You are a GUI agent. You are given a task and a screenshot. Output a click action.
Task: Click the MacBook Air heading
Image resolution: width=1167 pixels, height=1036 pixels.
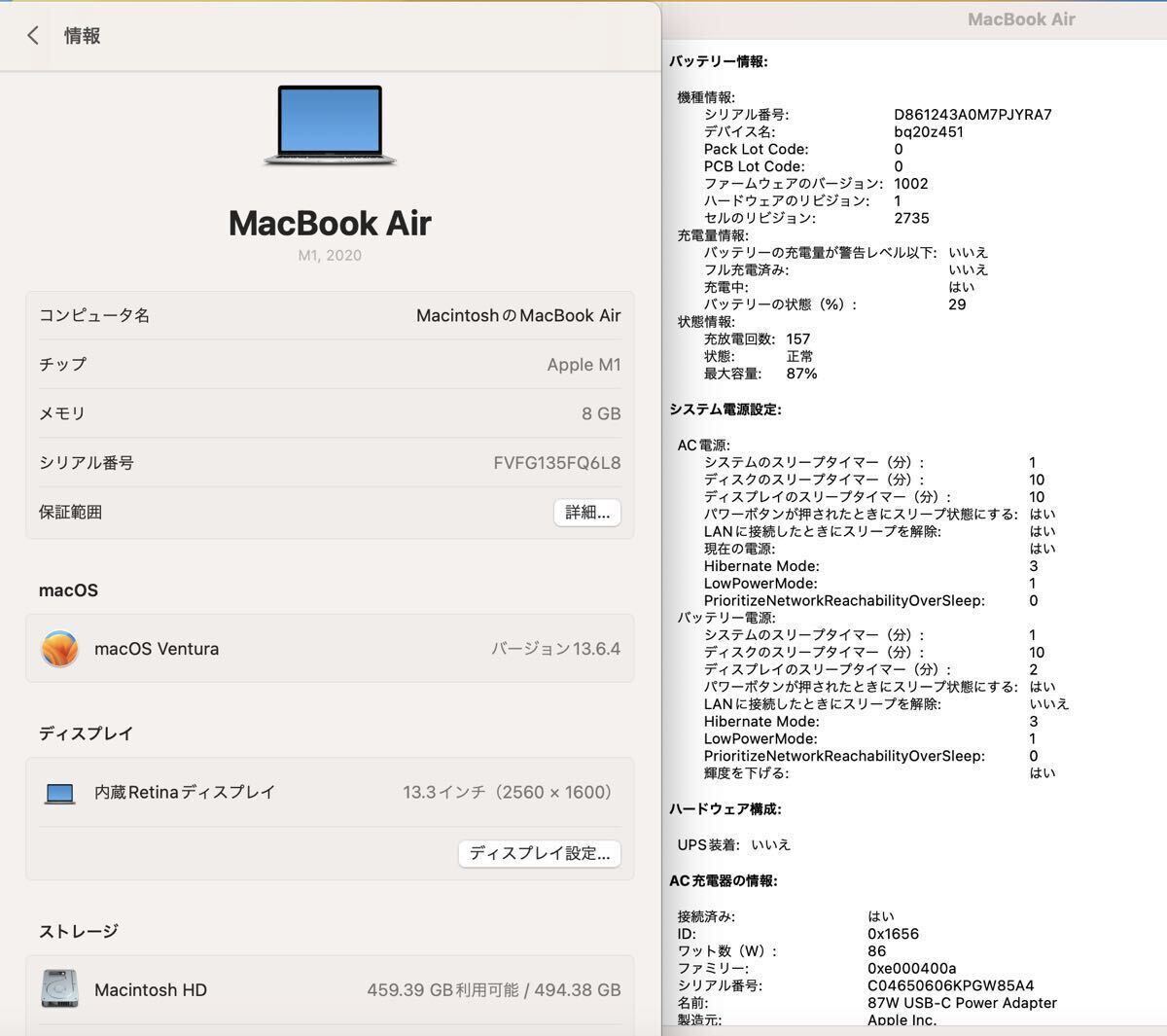coord(330,223)
